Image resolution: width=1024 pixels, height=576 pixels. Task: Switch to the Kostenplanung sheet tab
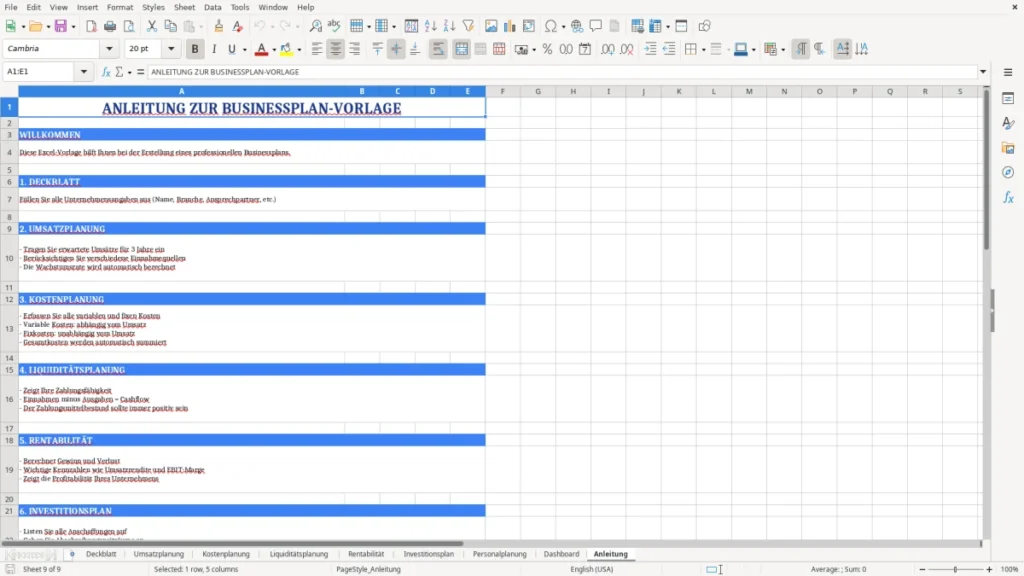(226, 554)
